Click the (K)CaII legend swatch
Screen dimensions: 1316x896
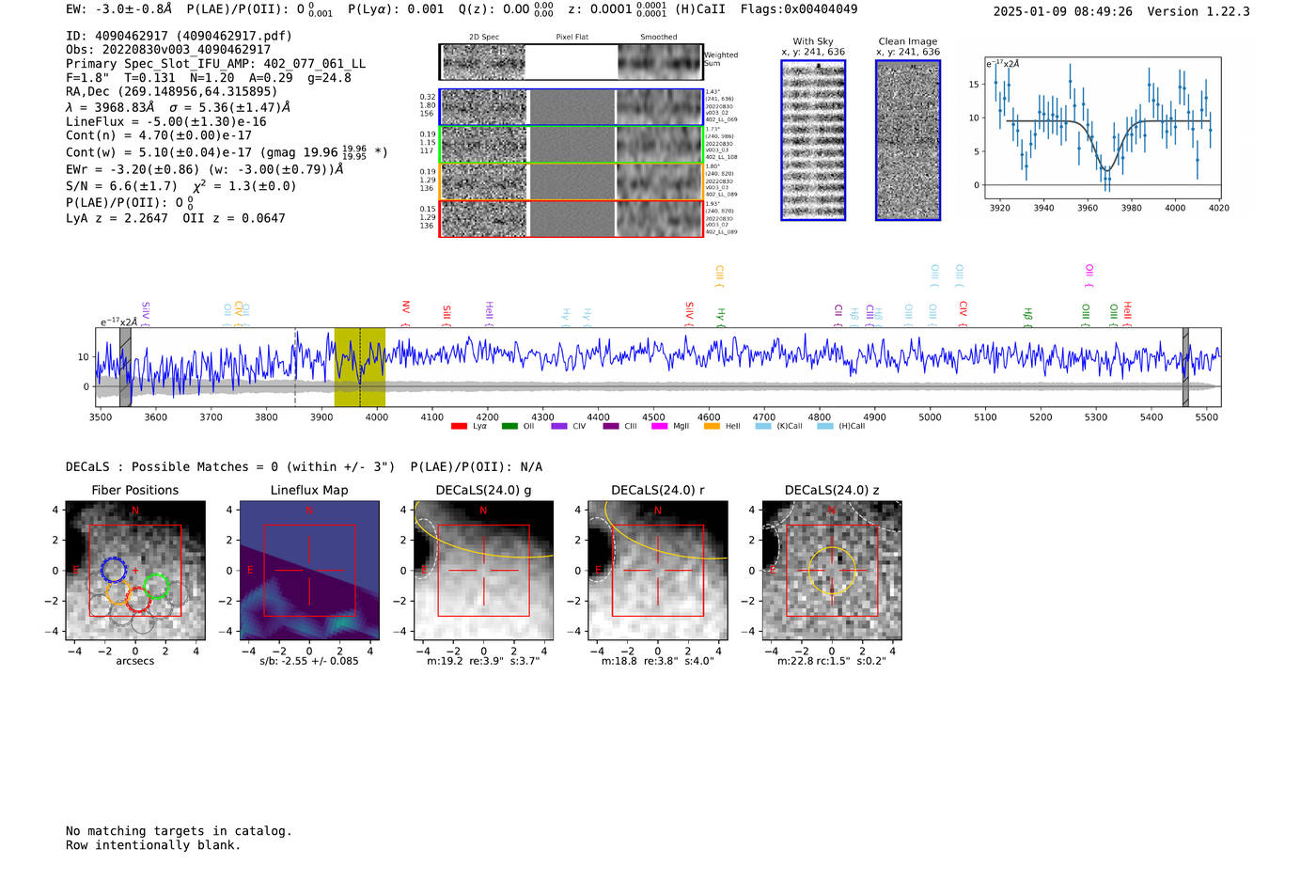click(x=763, y=426)
